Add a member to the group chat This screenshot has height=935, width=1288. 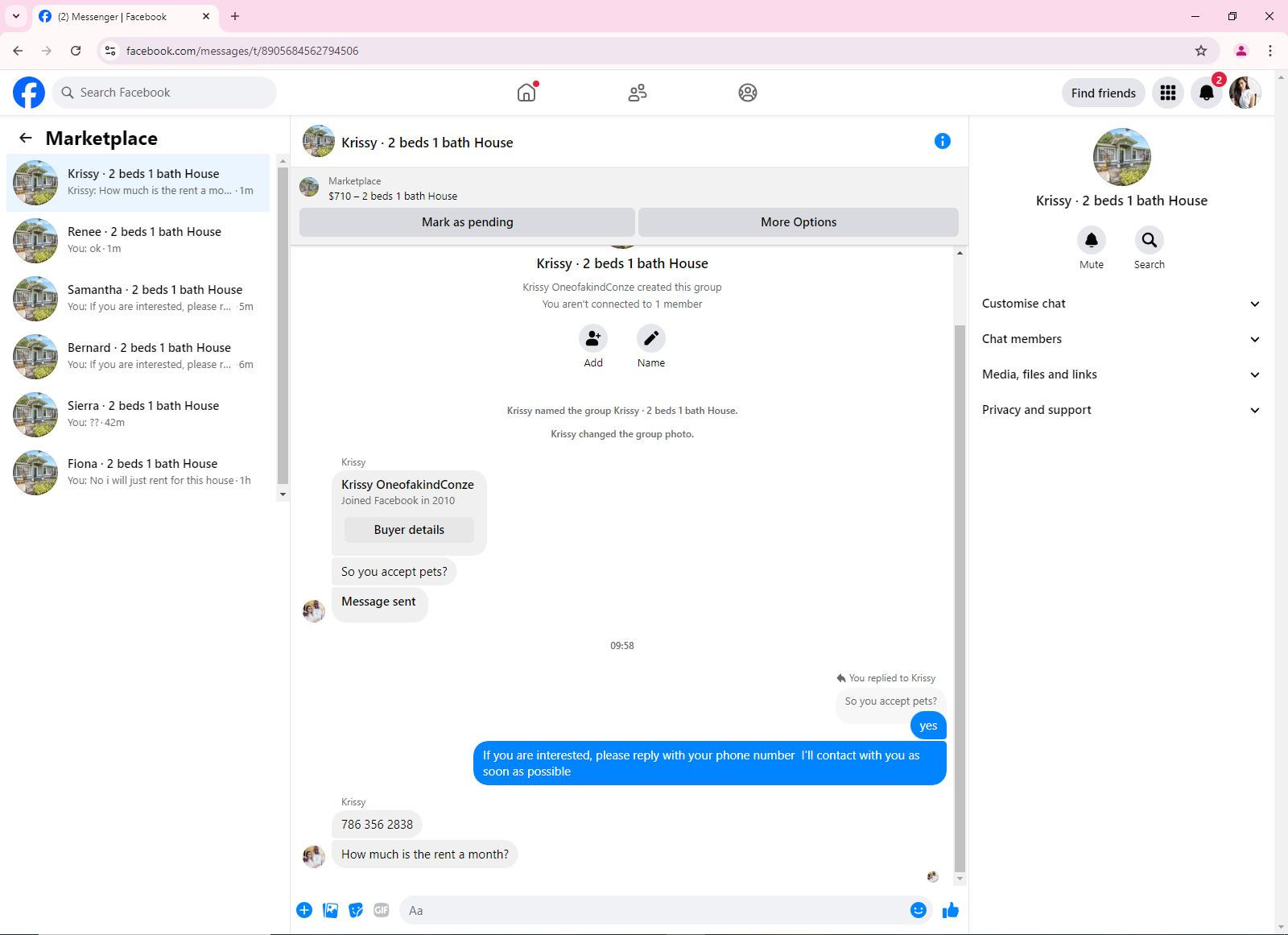tap(593, 338)
